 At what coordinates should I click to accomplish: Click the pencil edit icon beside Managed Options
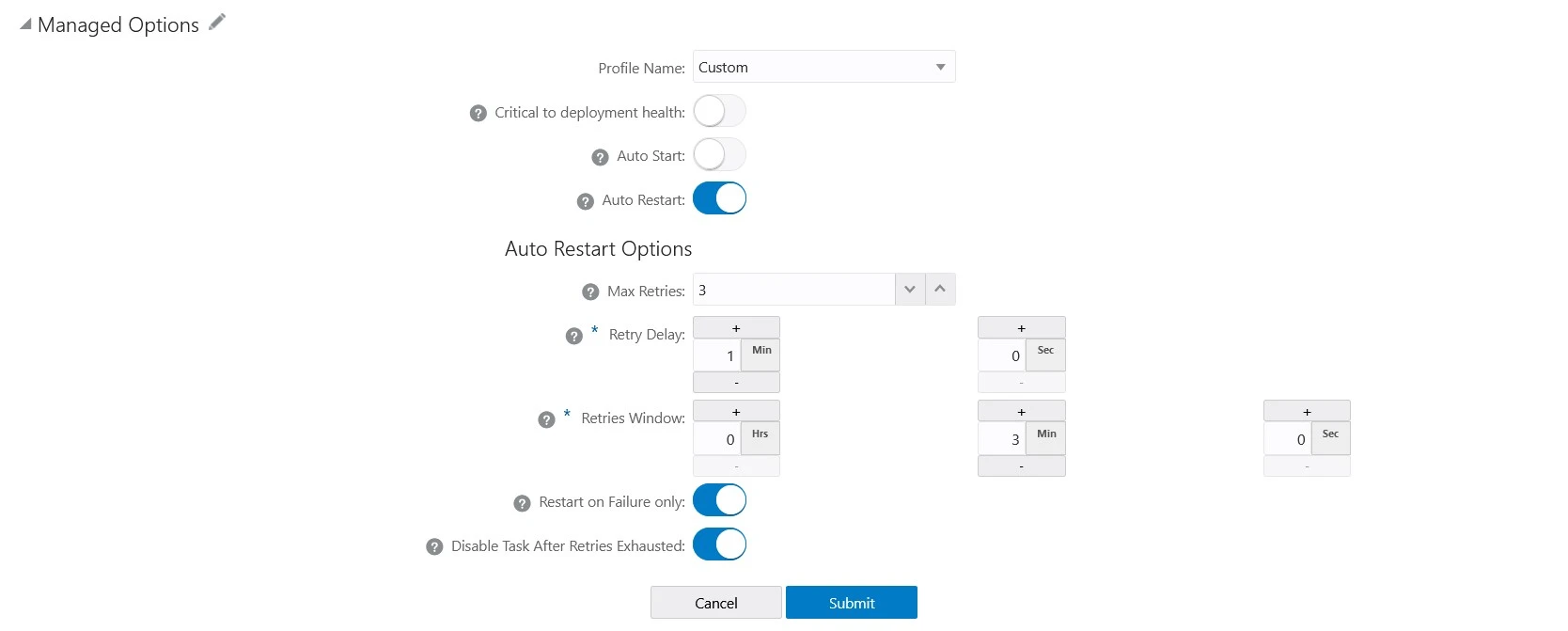coord(217,23)
